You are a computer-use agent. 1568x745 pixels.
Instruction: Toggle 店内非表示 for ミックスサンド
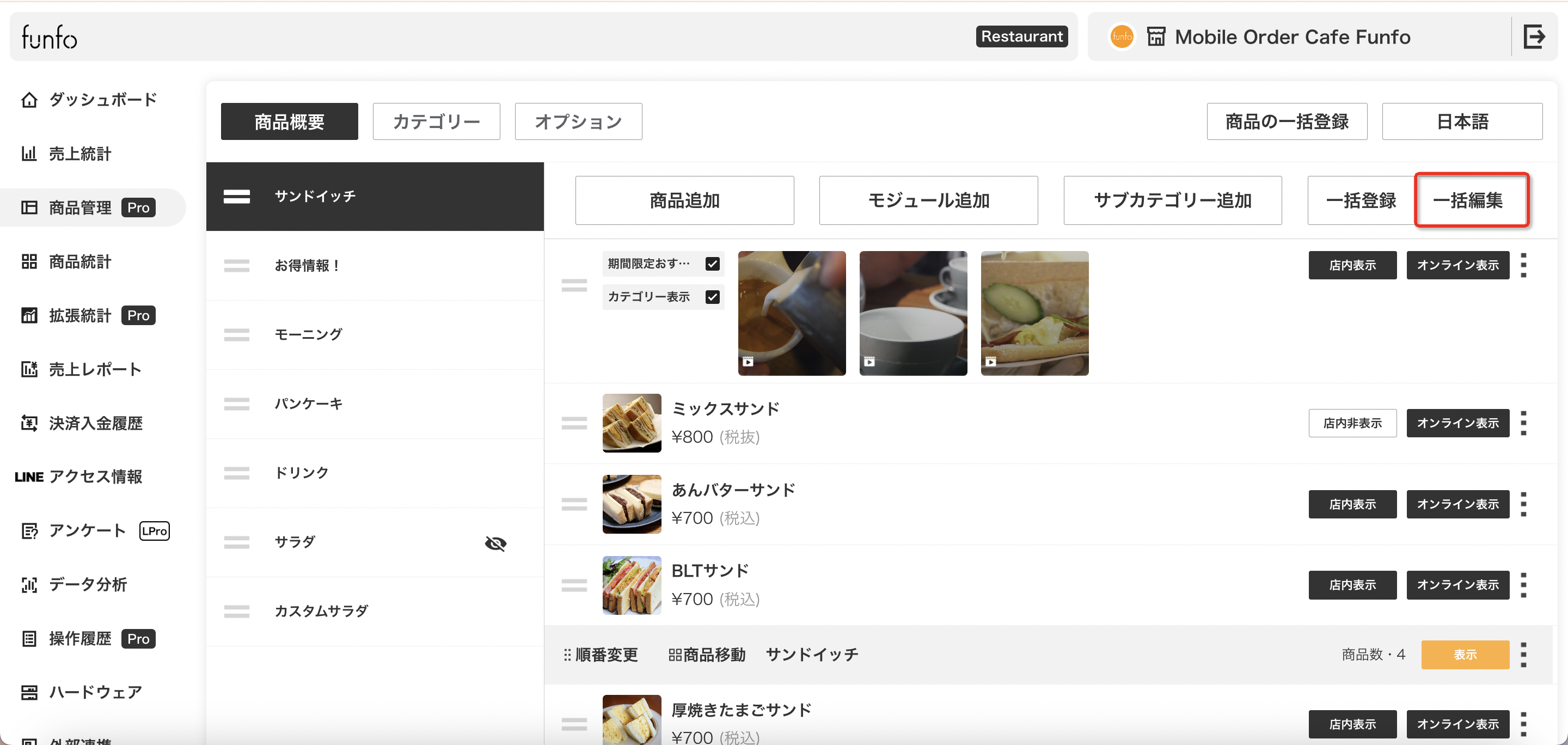coord(1352,423)
